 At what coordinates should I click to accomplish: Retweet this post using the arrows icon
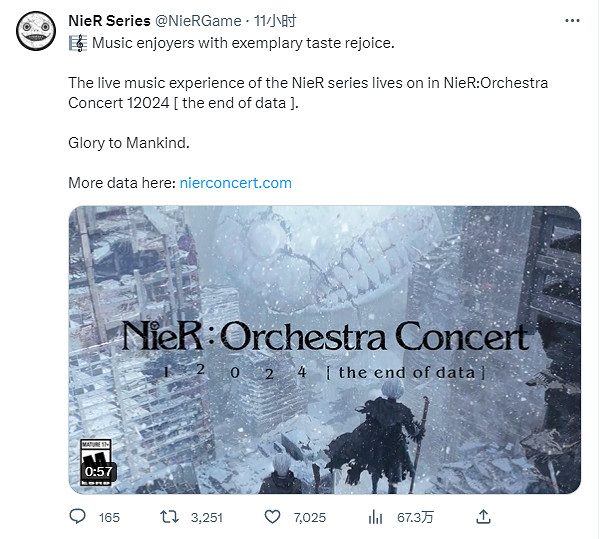(x=171, y=516)
